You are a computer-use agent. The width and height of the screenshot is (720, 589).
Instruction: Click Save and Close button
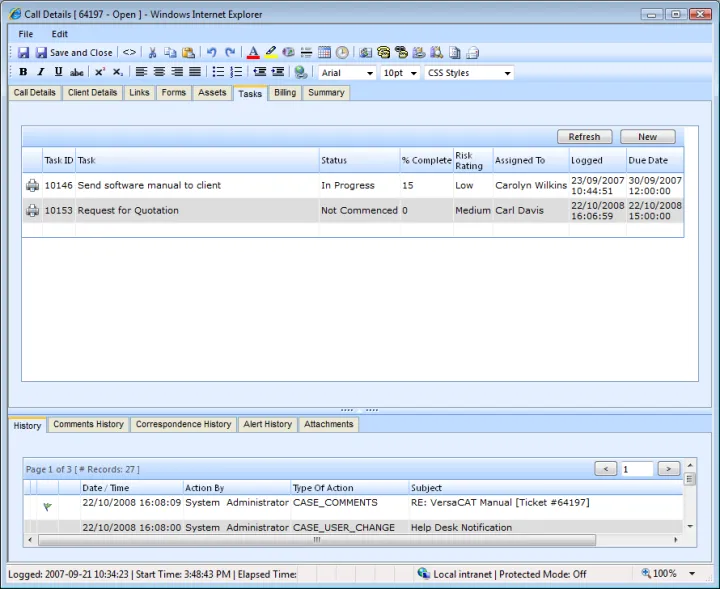tap(74, 53)
